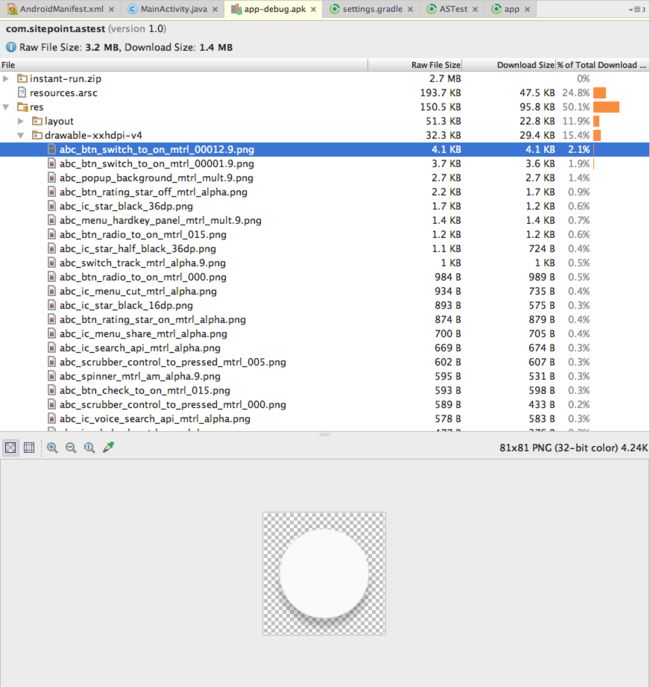Close the MainActivity.java tab
Screen dimensions: 650x687
pos(215,9)
